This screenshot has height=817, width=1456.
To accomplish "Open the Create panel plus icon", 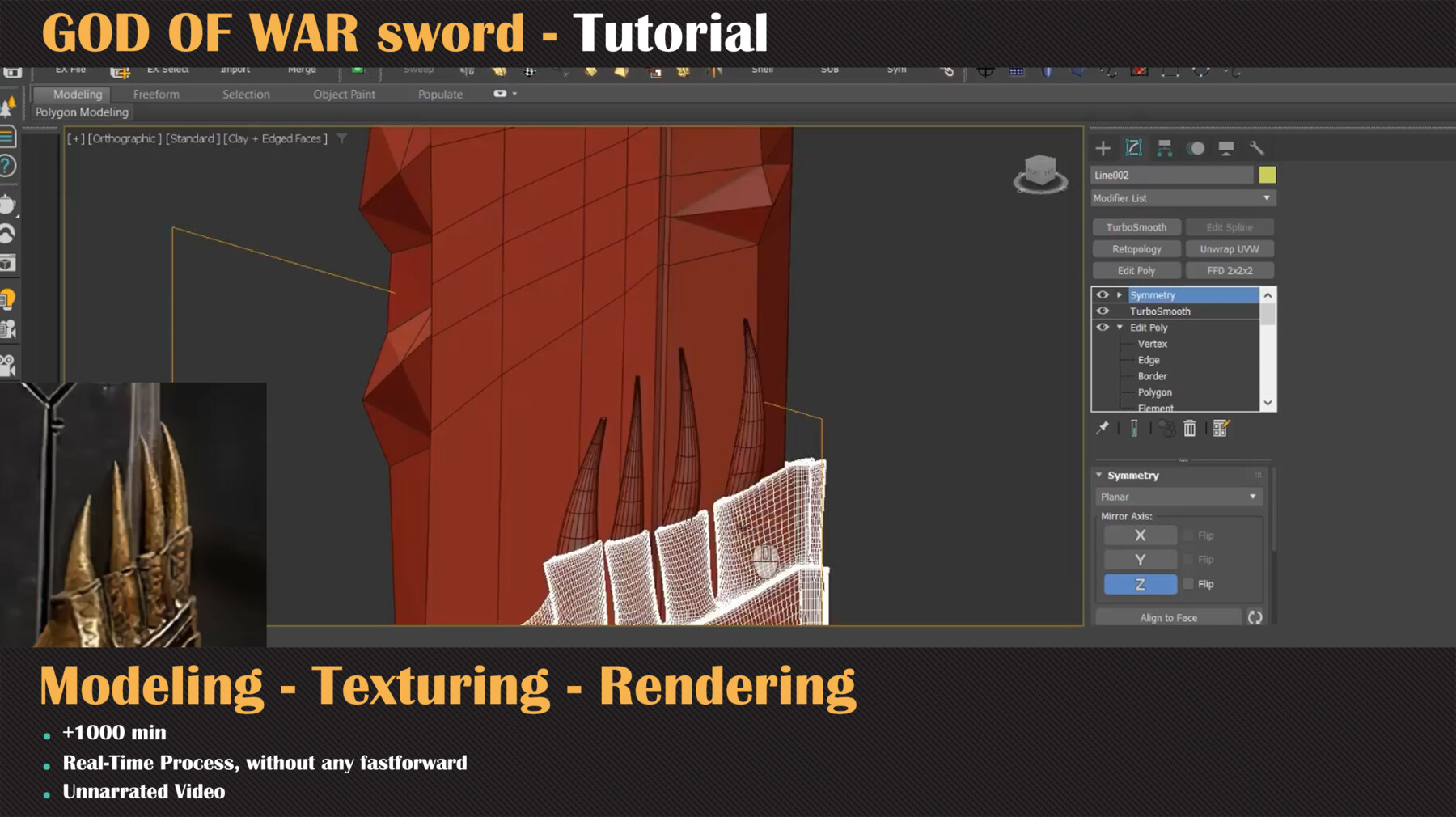I will click(1103, 148).
